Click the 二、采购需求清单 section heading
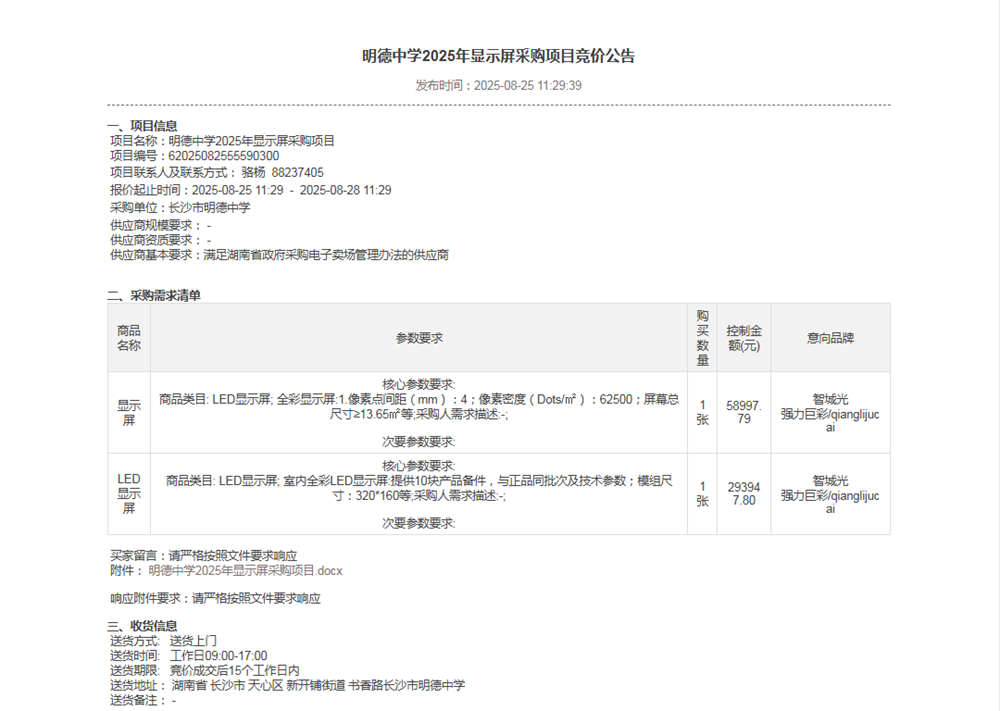This screenshot has height=711, width=1000. [154, 295]
